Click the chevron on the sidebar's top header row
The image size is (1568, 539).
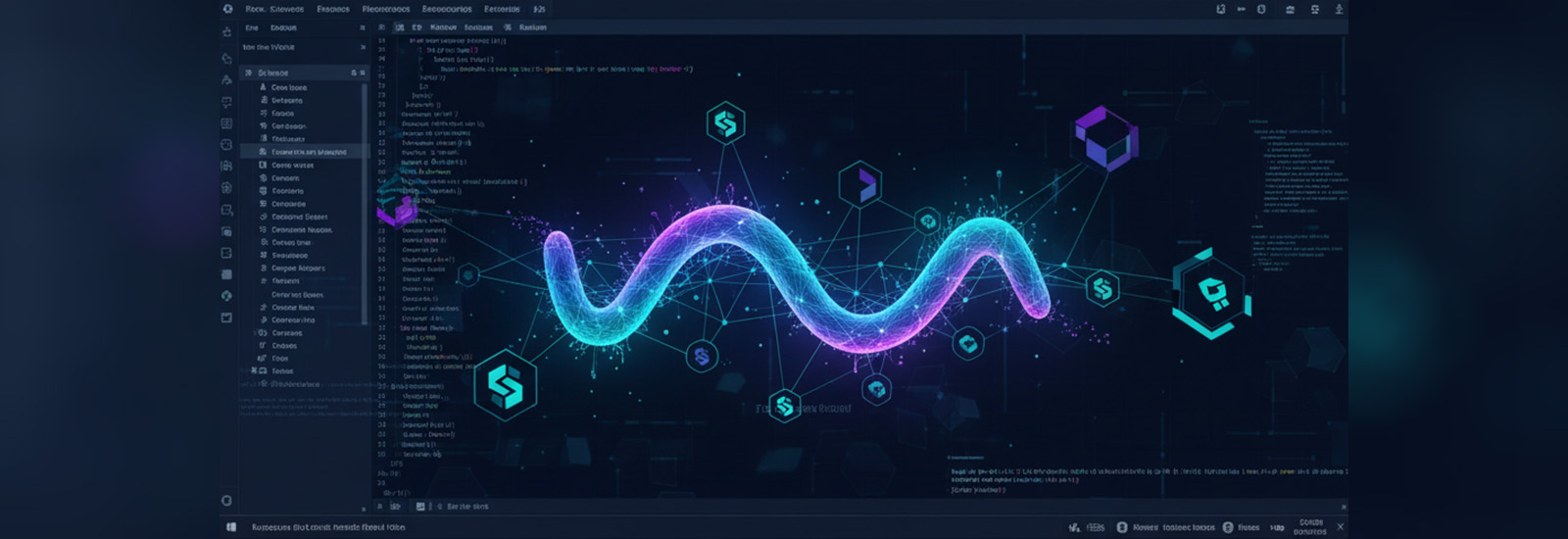click(363, 28)
